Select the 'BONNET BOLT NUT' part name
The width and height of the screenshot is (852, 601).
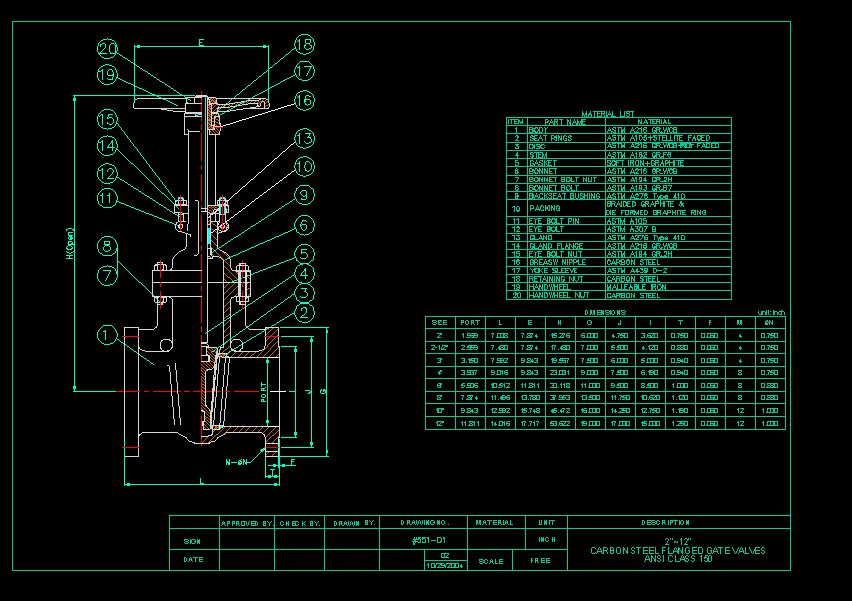tap(562, 179)
